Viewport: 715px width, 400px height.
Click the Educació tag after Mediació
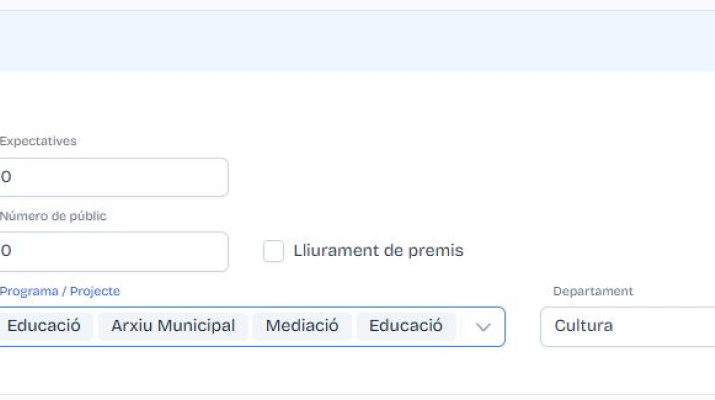pos(406,326)
